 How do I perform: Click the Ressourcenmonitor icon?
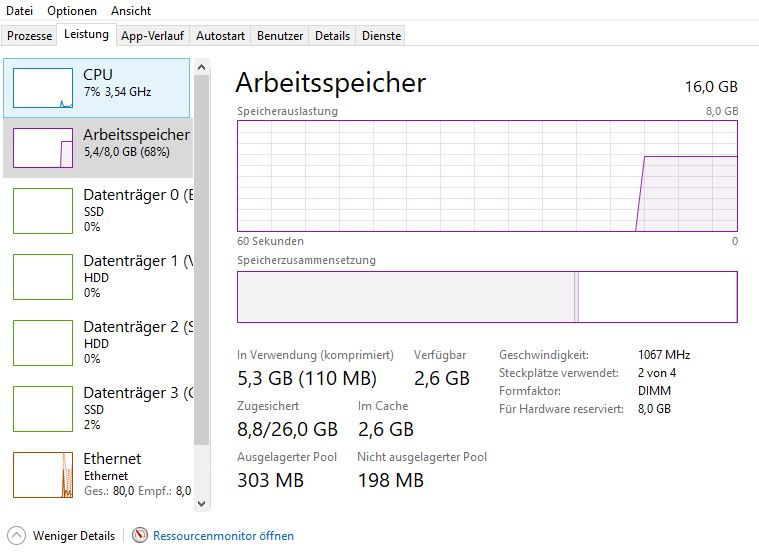pos(140,536)
